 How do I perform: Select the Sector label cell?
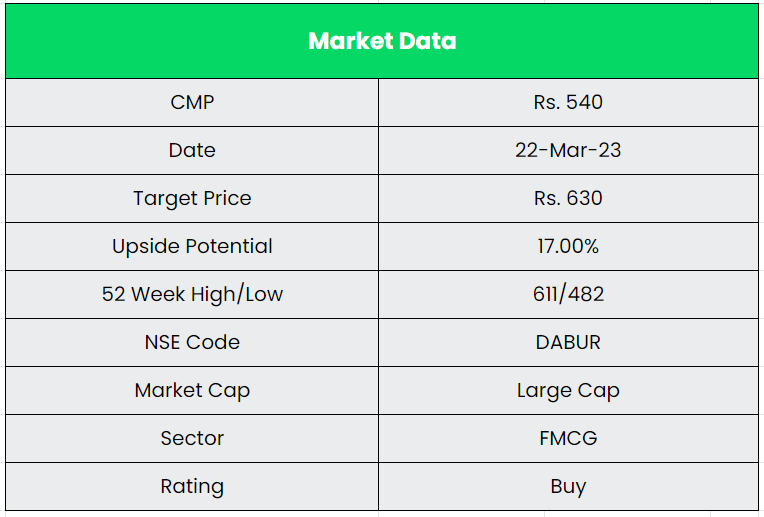click(x=192, y=438)
